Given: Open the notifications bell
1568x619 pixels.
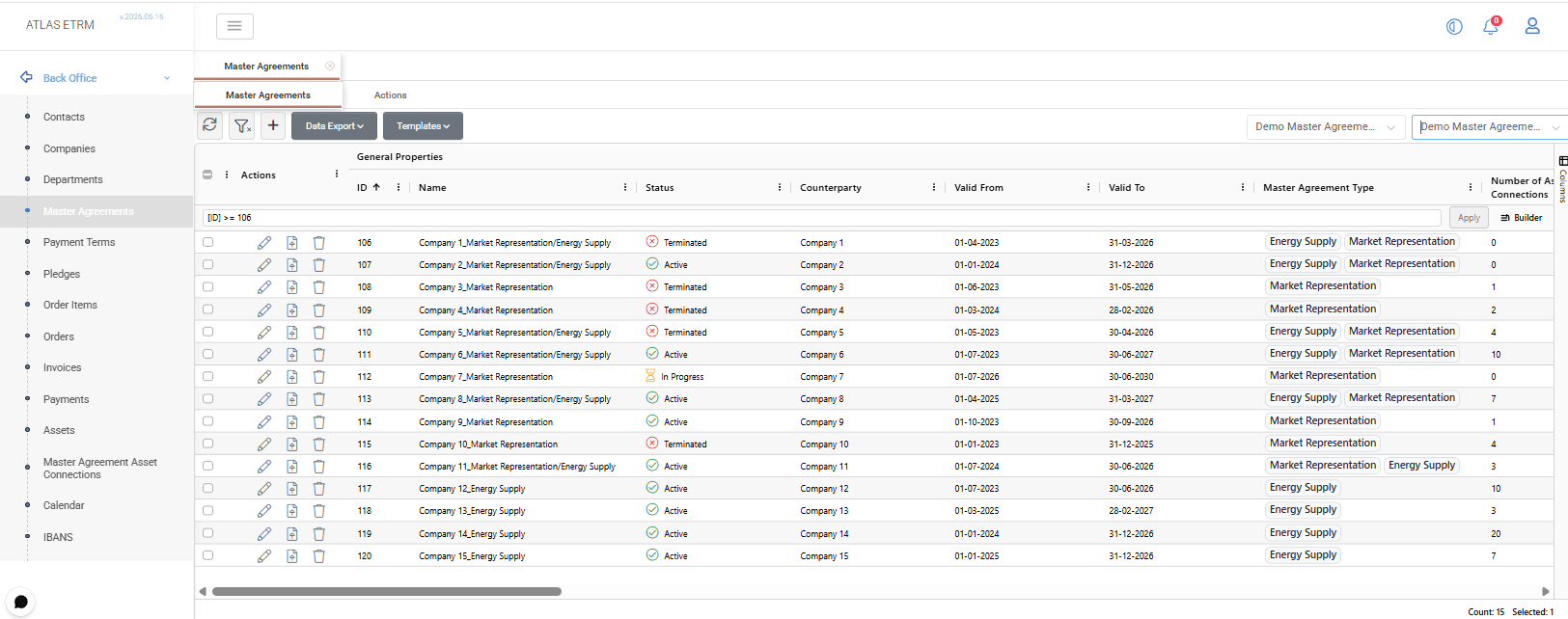Looking at the screenshot, I should tap(1491, 26).
